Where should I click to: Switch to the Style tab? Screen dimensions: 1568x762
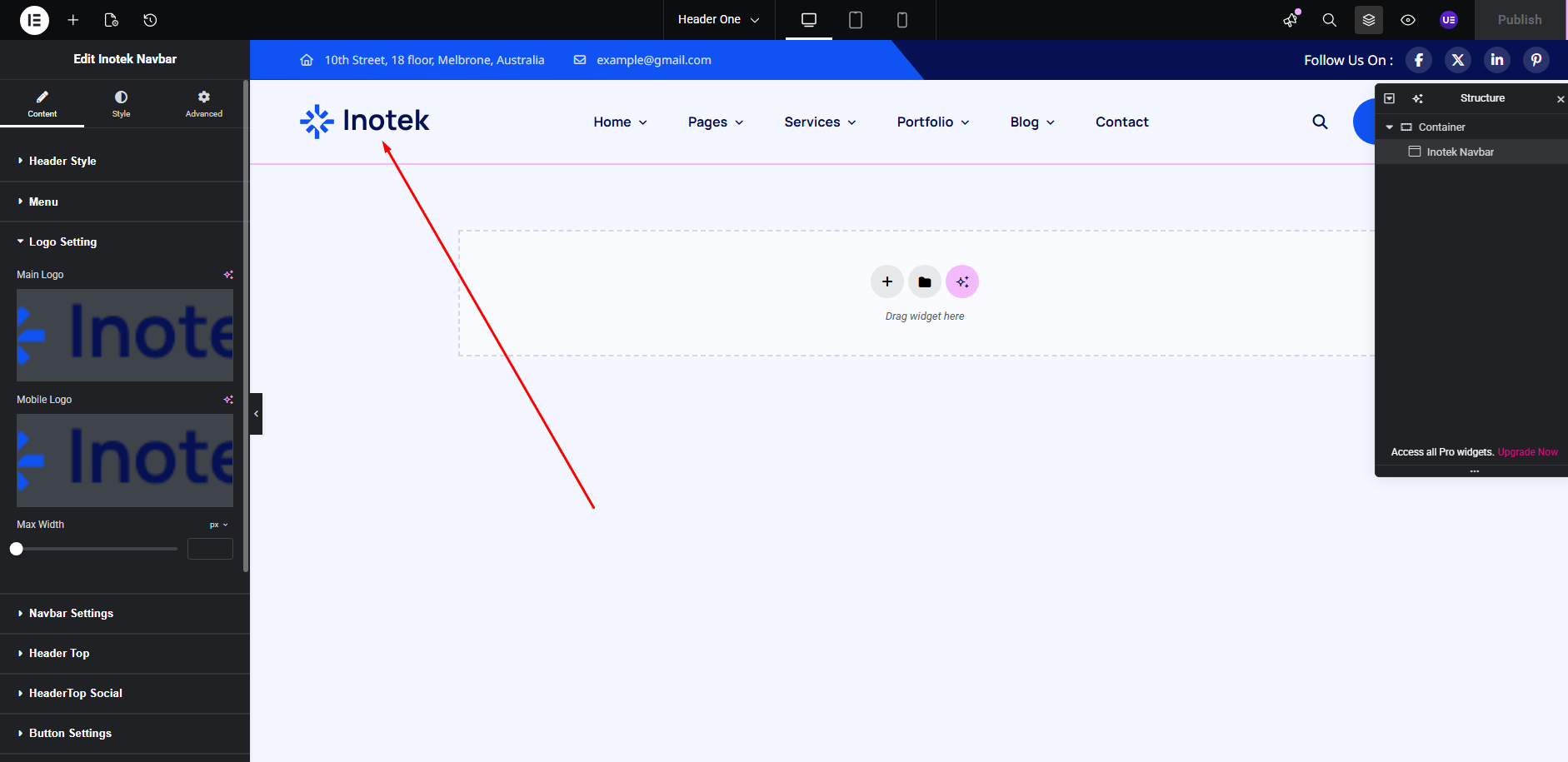121,104
